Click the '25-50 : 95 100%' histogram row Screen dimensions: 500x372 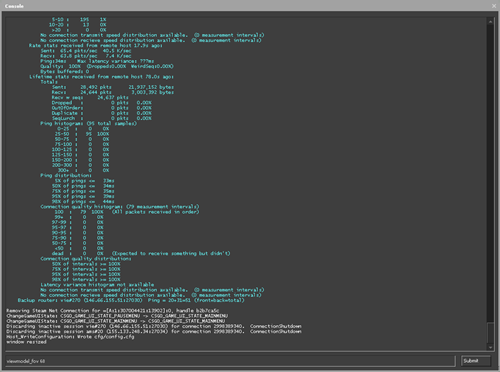(82, 134)
